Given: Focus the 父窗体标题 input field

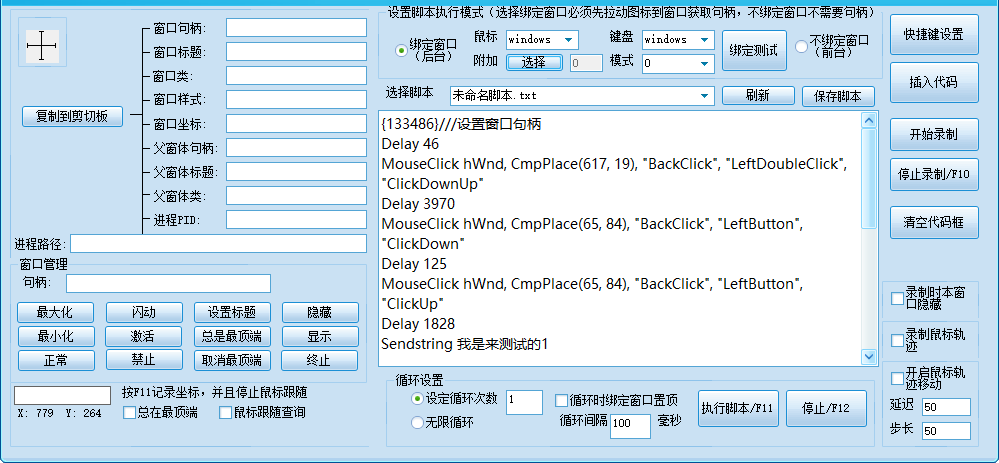Looking at the screenshot, I should (296, 172).
